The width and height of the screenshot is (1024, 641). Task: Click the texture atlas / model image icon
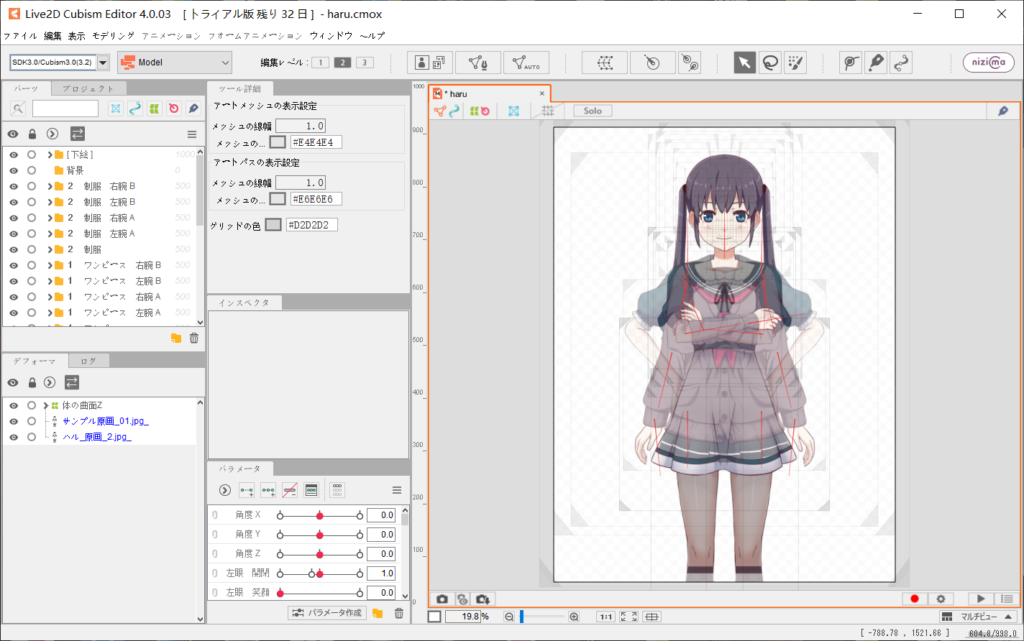coord(430,63)
